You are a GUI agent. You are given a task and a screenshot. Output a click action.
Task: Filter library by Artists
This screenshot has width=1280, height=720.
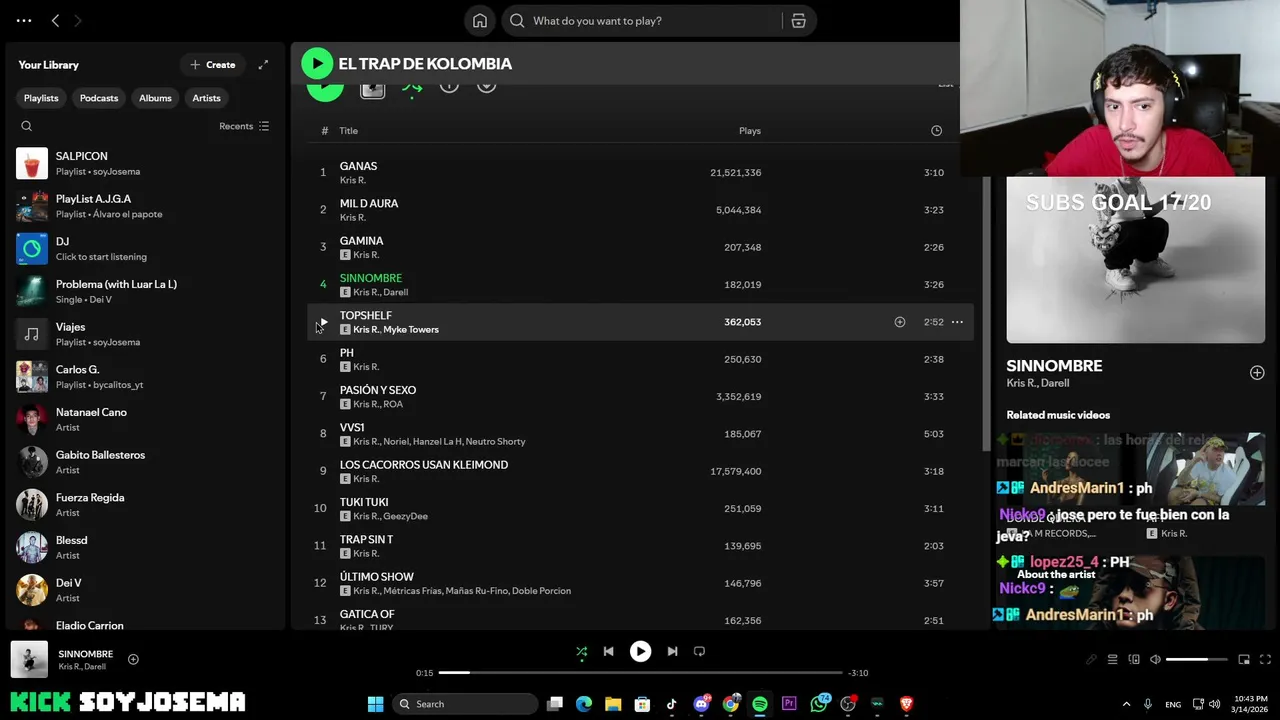pos(206,98)
